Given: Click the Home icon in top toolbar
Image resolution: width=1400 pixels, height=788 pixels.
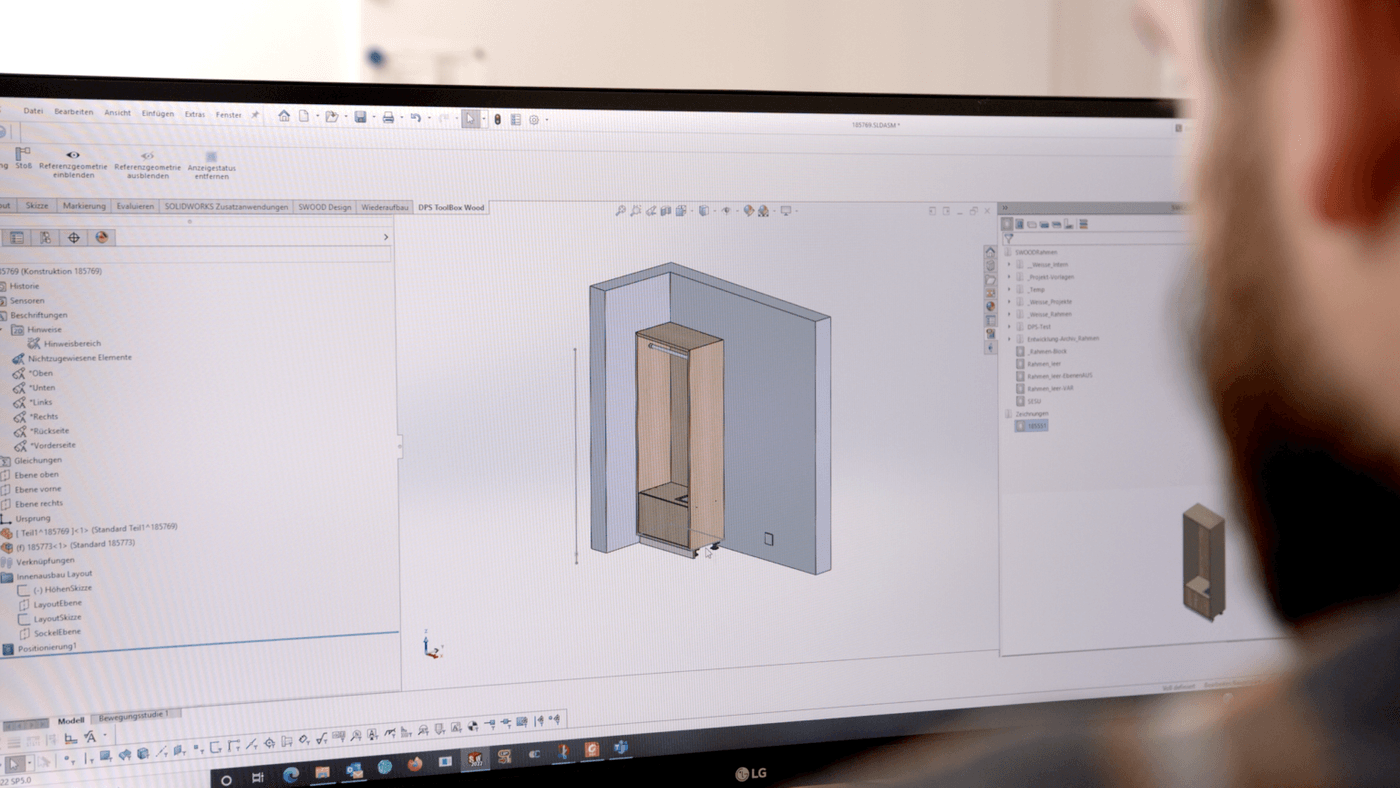Looking at the screenshot, I should 284,116.
